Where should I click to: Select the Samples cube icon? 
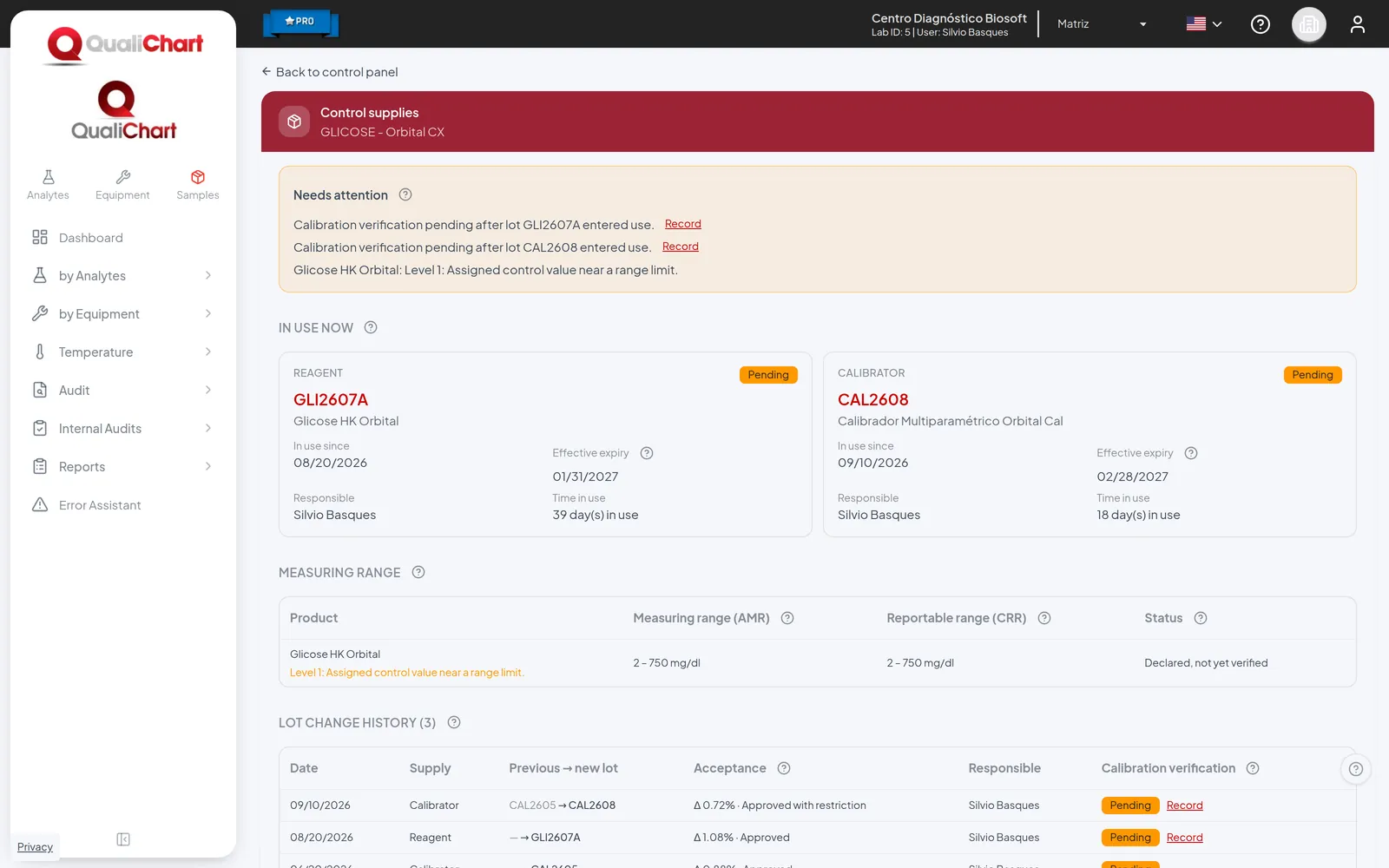click(198, 177)
